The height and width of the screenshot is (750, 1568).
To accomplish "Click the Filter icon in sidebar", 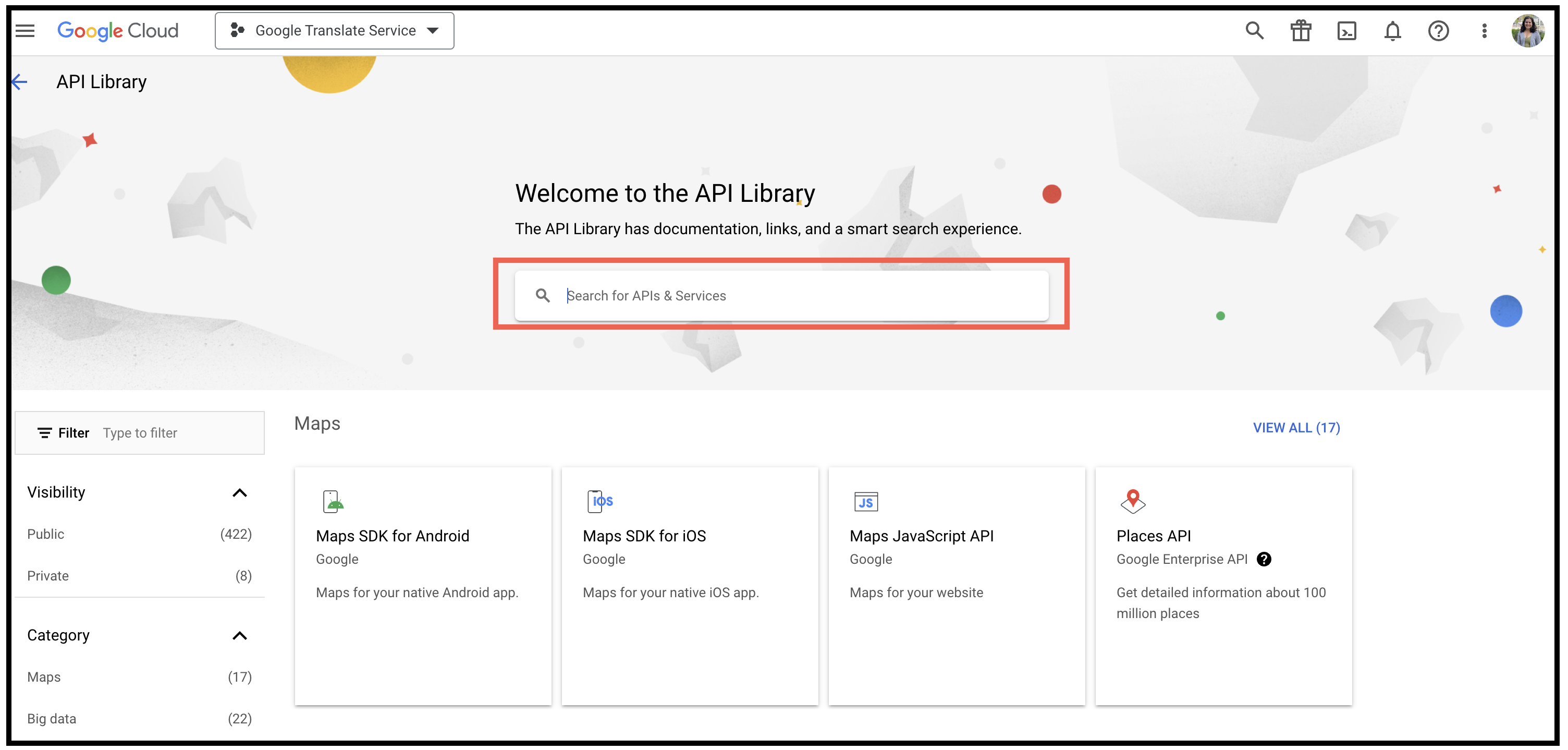I will pos(44,432).
